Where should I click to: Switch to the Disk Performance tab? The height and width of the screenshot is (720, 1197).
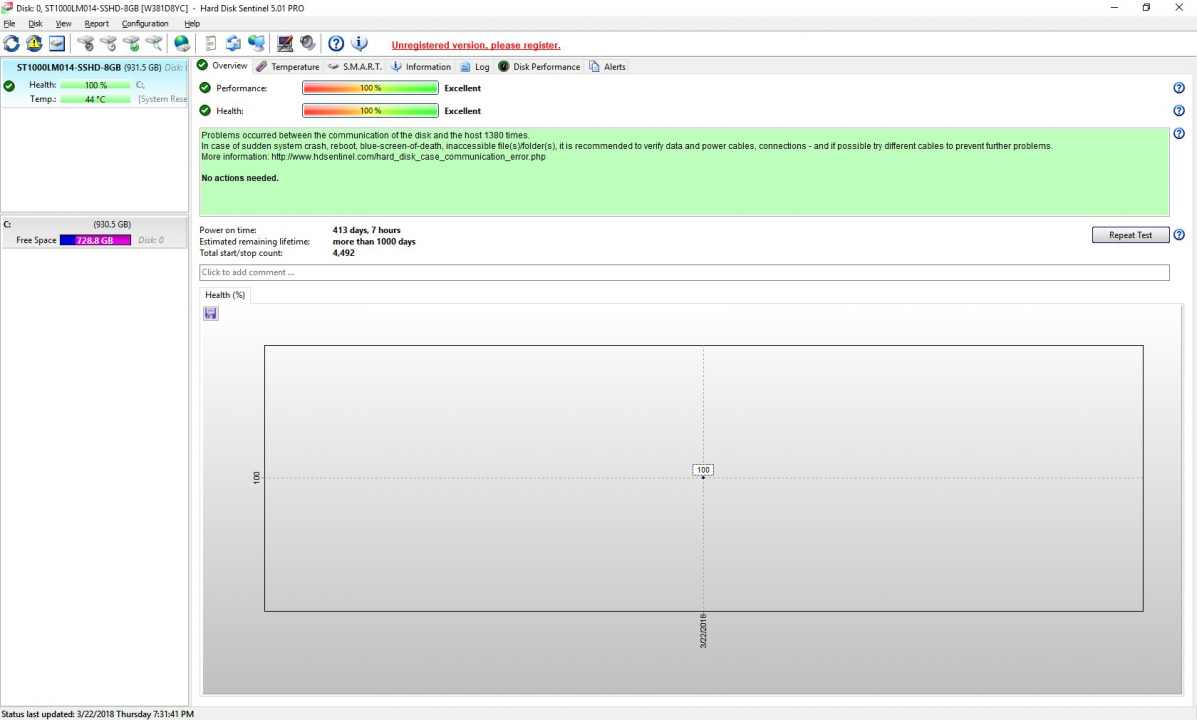[539, 66]
